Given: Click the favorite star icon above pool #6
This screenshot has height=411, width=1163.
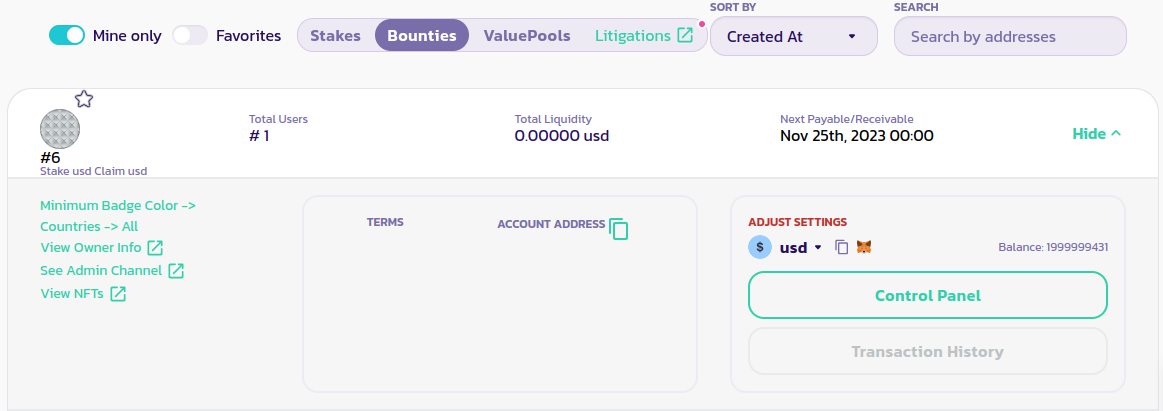Looking at the screenshot, I should (84, 98).
